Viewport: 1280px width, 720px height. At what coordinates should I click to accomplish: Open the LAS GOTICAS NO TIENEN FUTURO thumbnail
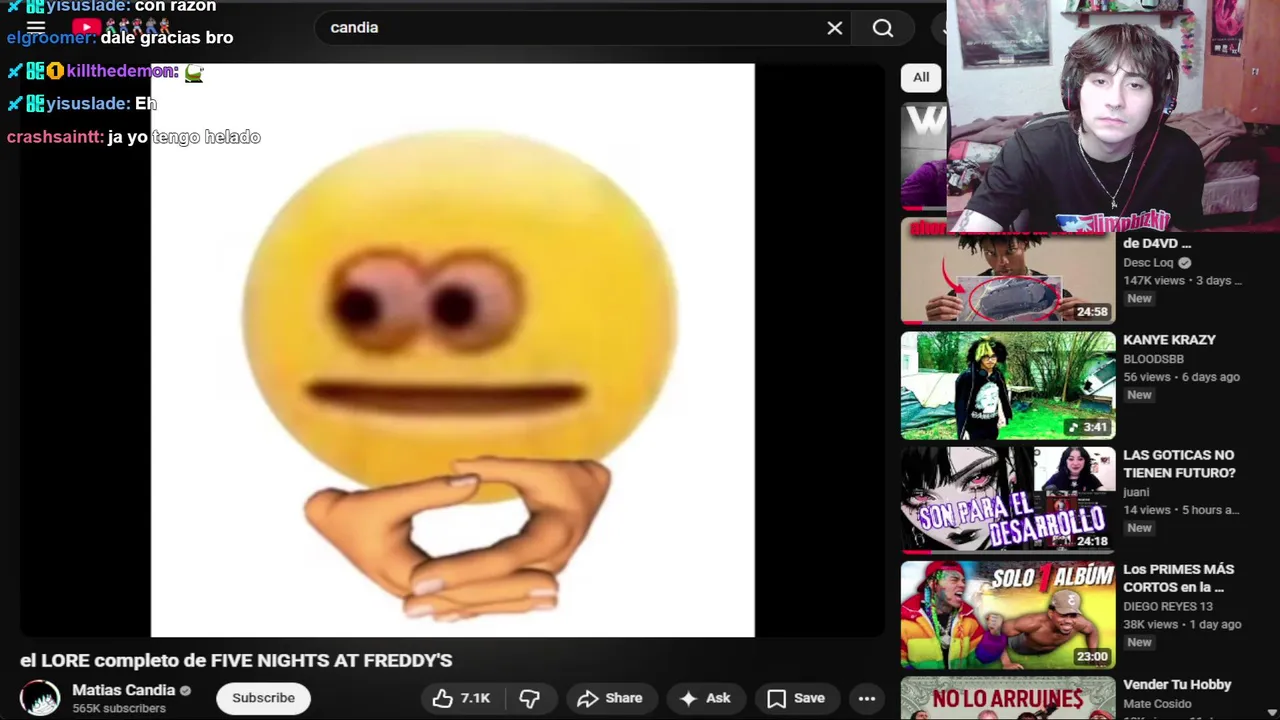tap(1008, 500)
